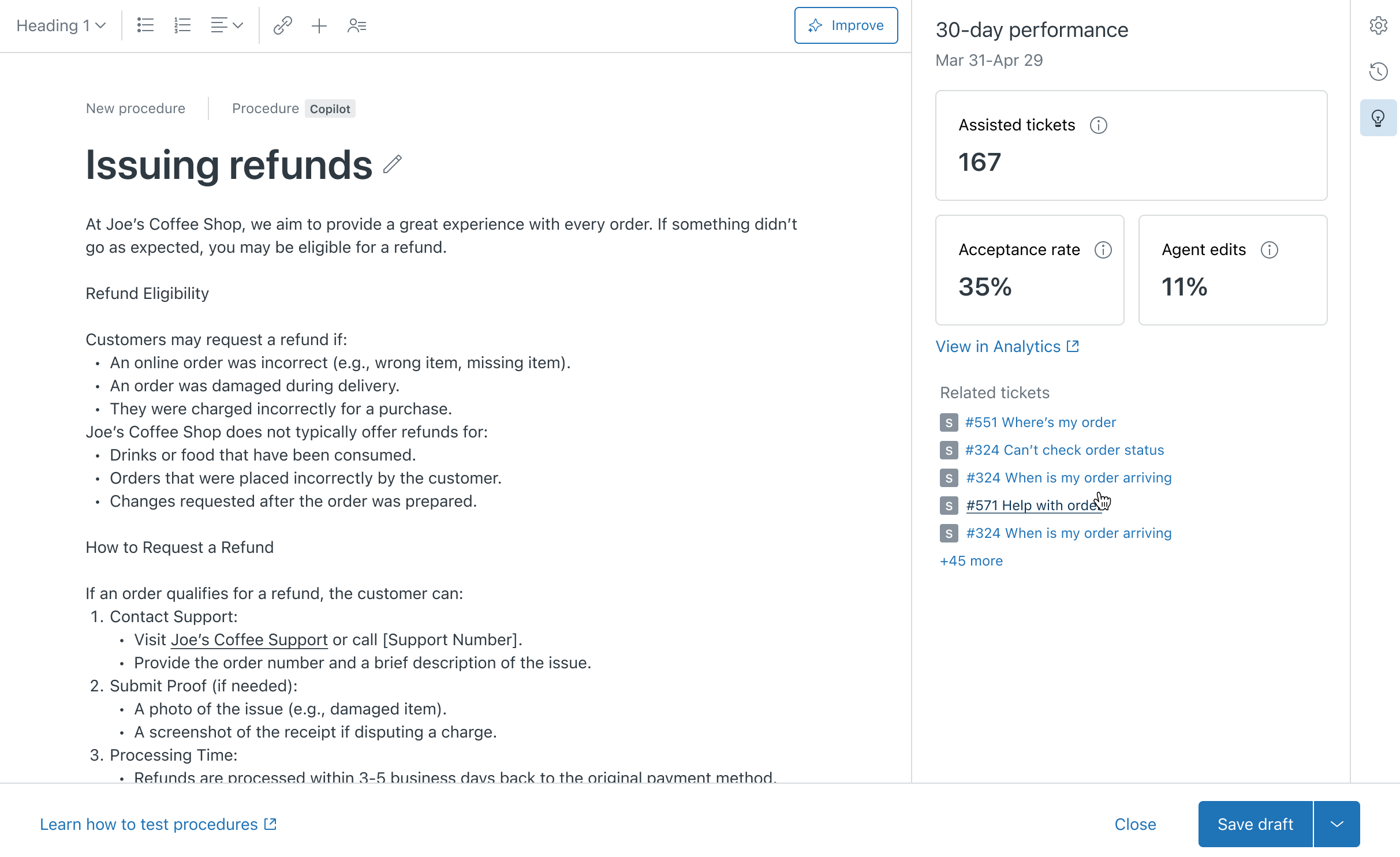Click the numbered list icon

tap(182, 25)
